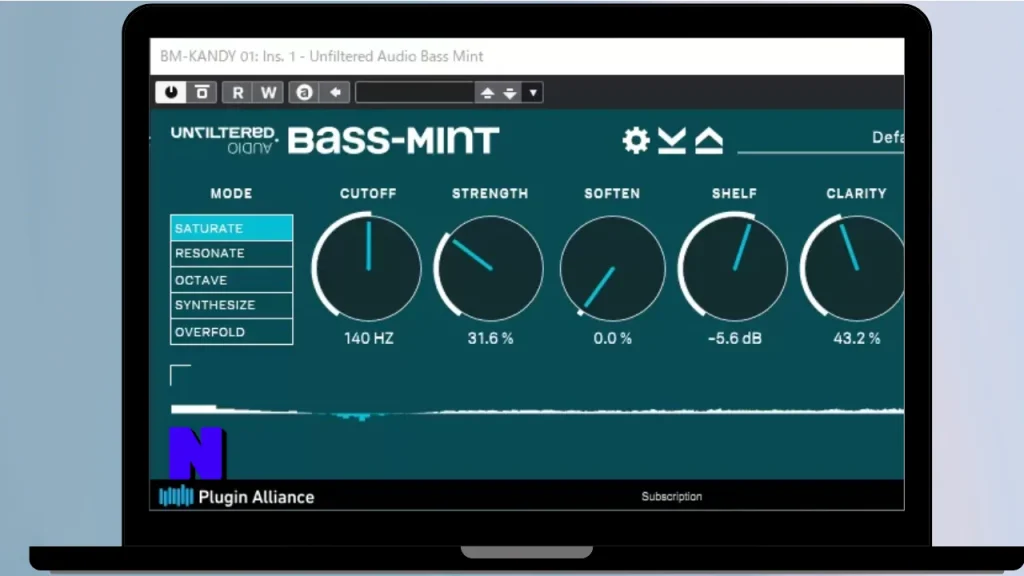Select OVERFOLD mode
1024x576 pixels.
pyautogui.click(x=231, y=332)
